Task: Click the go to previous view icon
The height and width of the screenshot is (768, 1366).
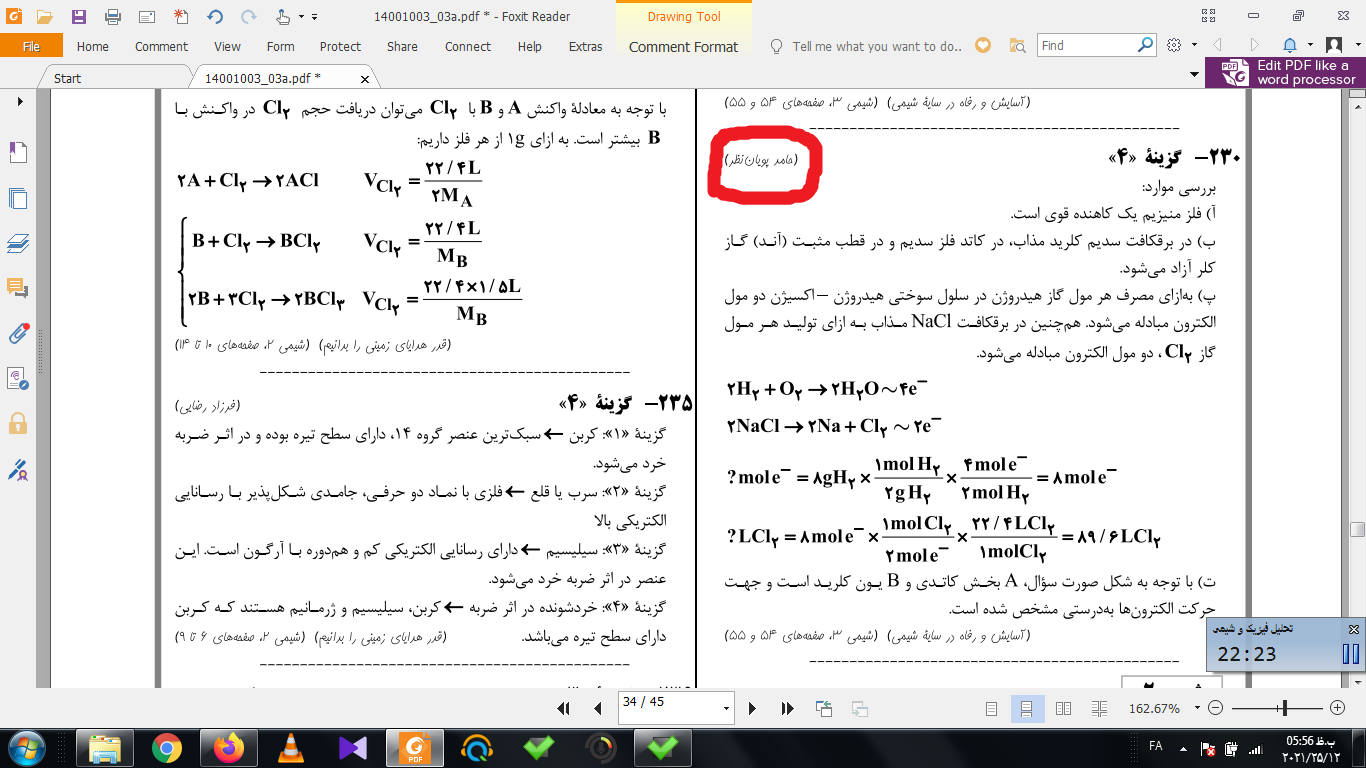Action: coord(824,708)
